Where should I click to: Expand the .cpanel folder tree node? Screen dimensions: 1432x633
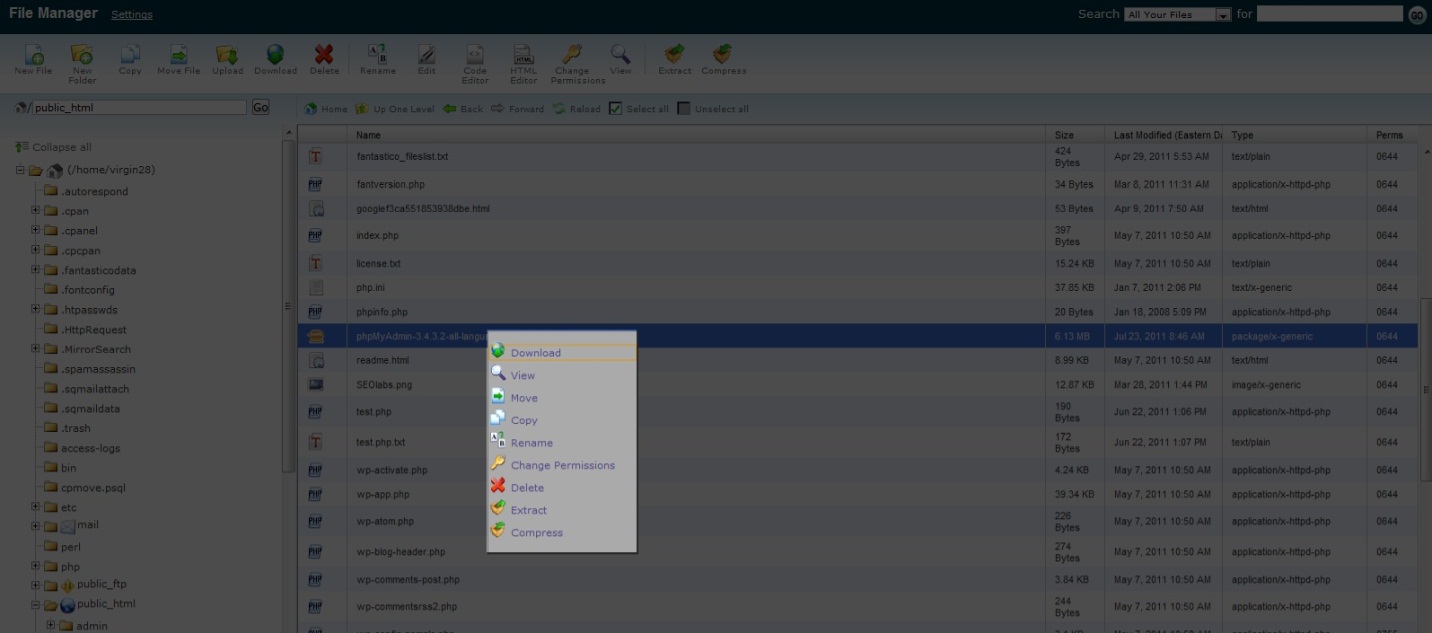tap(36, 231)
